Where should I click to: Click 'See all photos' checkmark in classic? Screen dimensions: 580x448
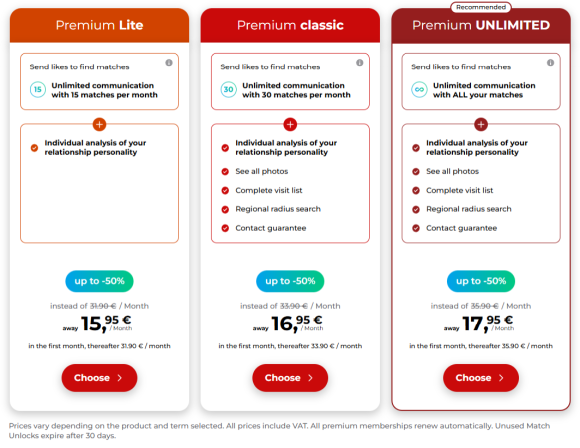225,171
